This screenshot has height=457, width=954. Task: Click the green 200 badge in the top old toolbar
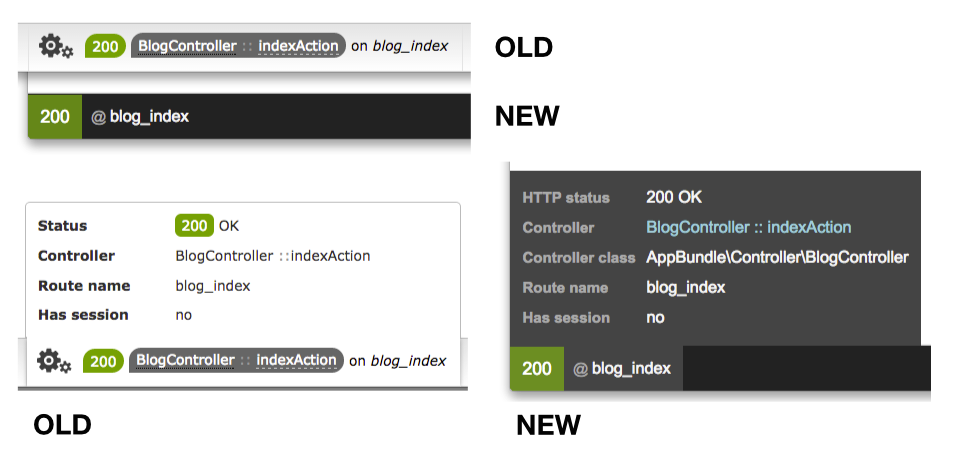(104, 46)
